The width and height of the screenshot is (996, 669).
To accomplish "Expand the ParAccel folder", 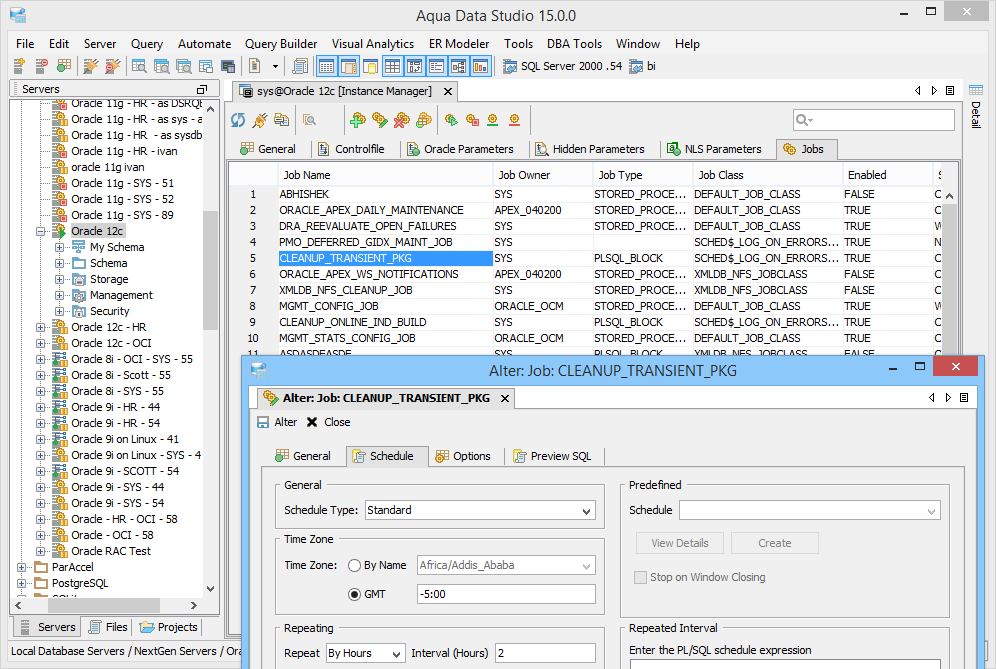I will point(22,567).
